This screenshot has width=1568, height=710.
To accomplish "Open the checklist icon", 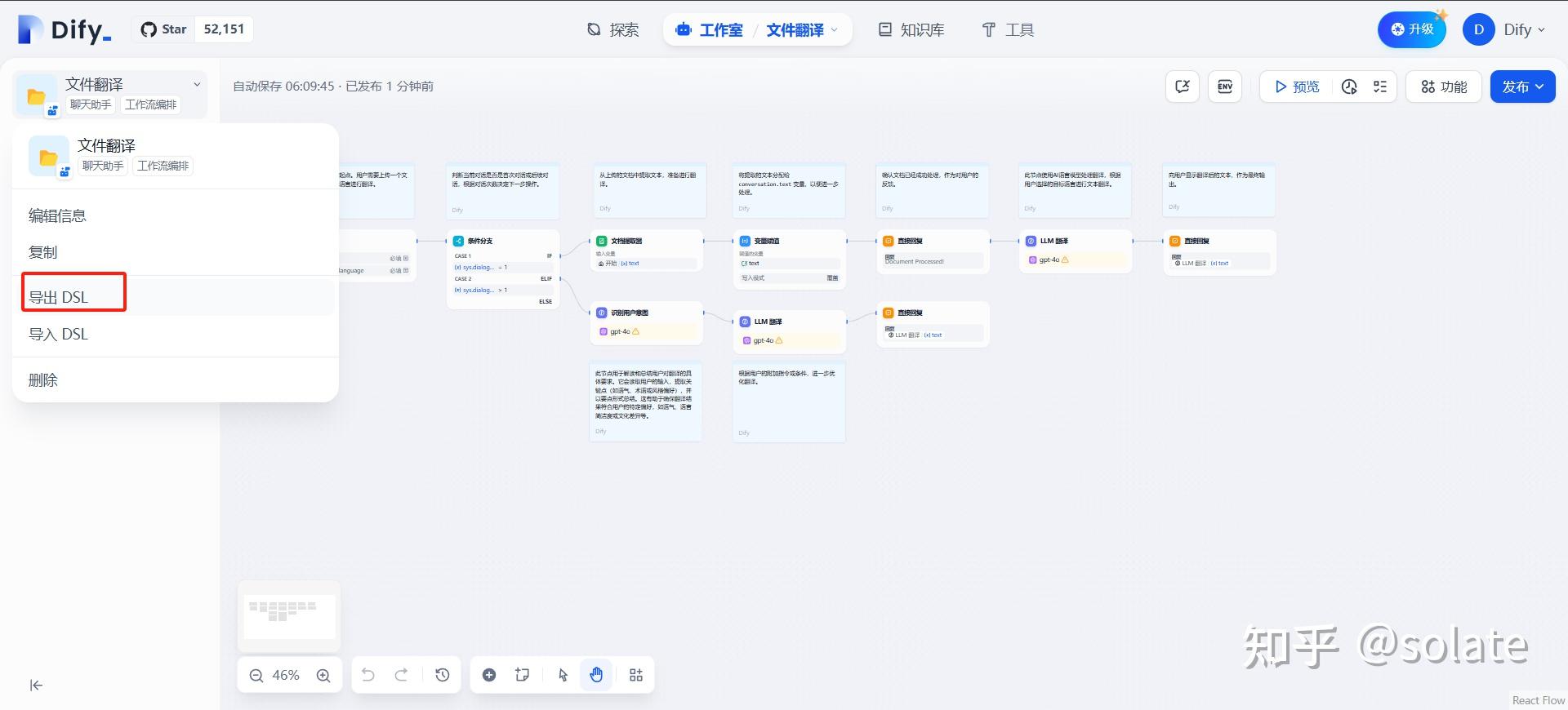I will pos(1380,87).
